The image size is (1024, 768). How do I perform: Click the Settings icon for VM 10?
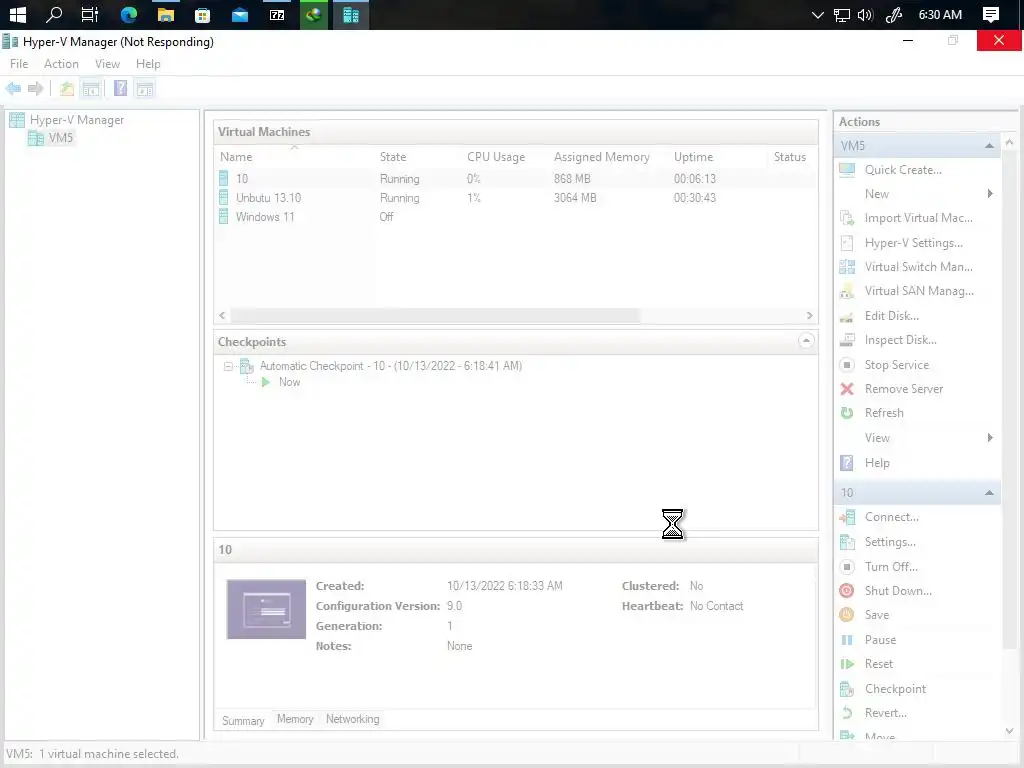pos(847,542)
